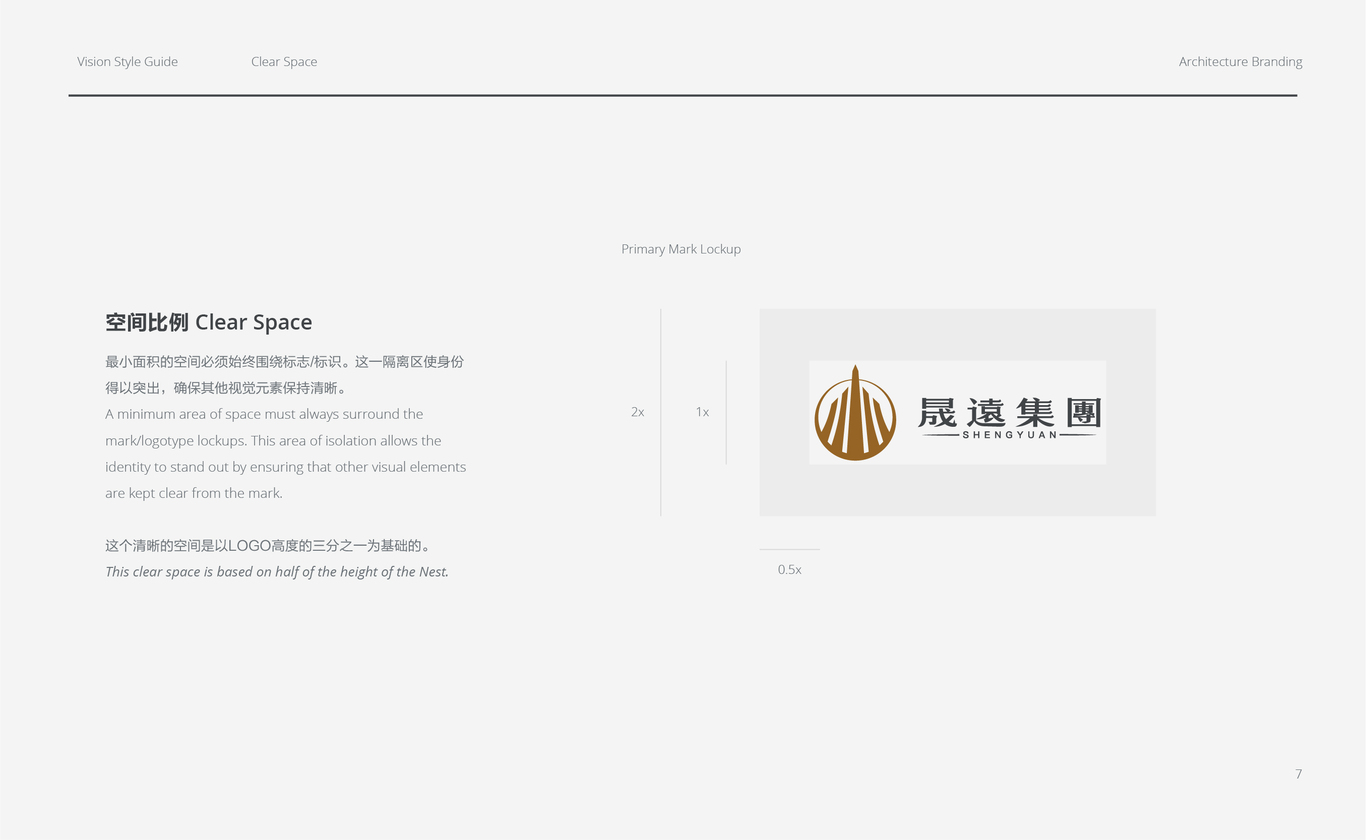
Task: Click the line 'are kept clear from the mark.'
Action: tap(194, 493)
